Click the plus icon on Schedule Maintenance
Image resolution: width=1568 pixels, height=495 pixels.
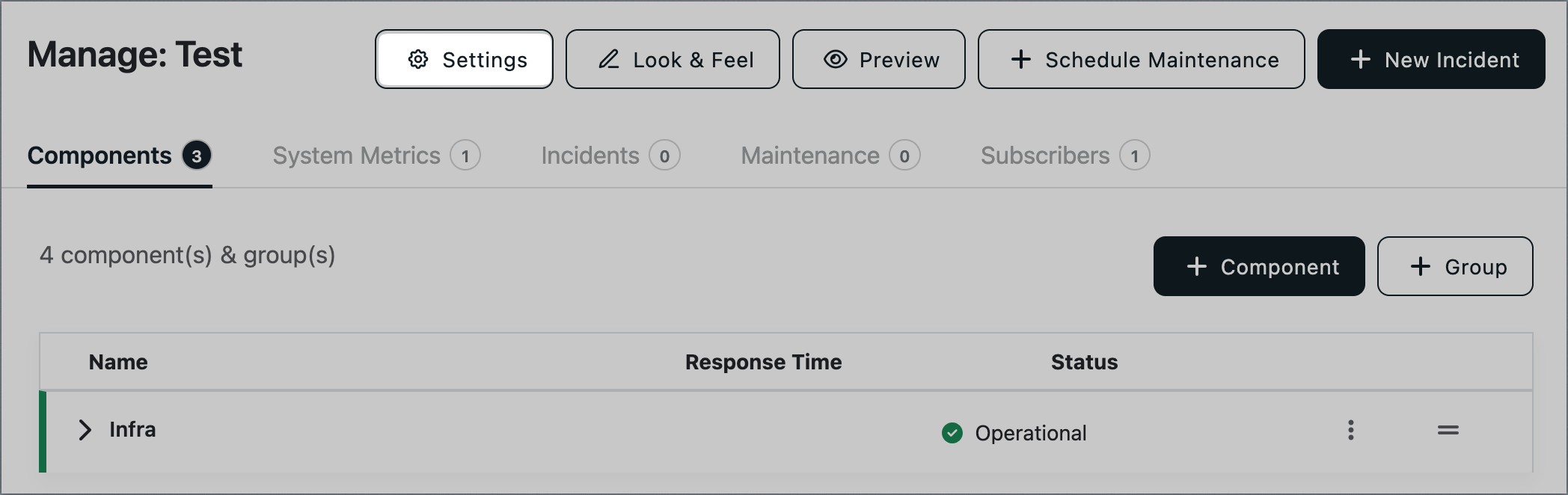pos(1021,59)
